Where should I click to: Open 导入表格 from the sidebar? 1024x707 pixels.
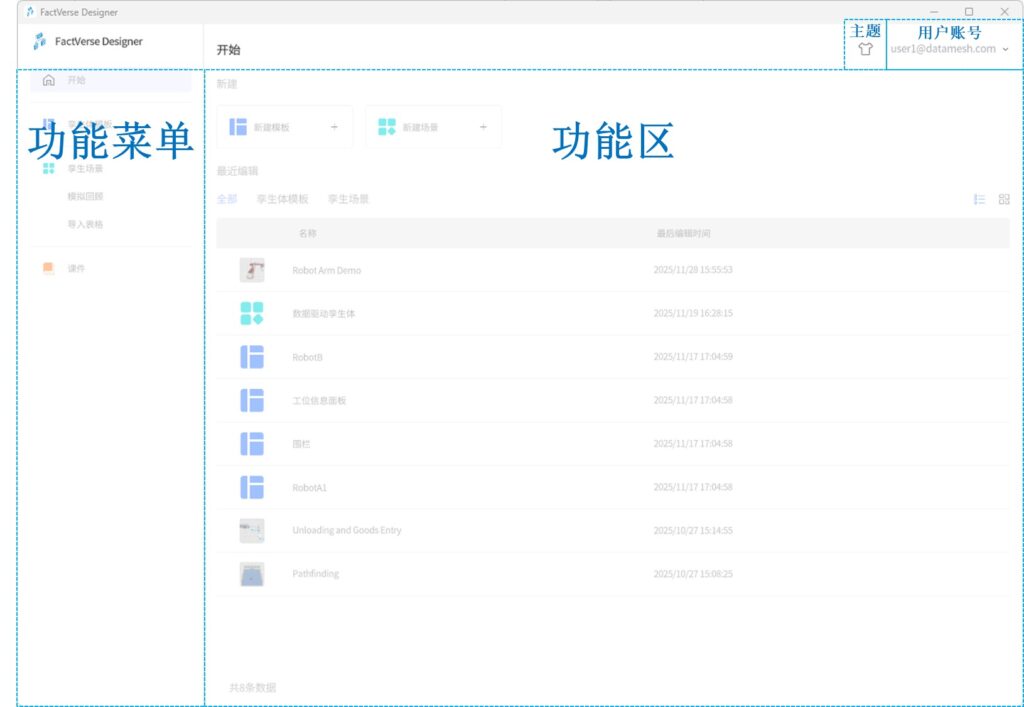85,224
